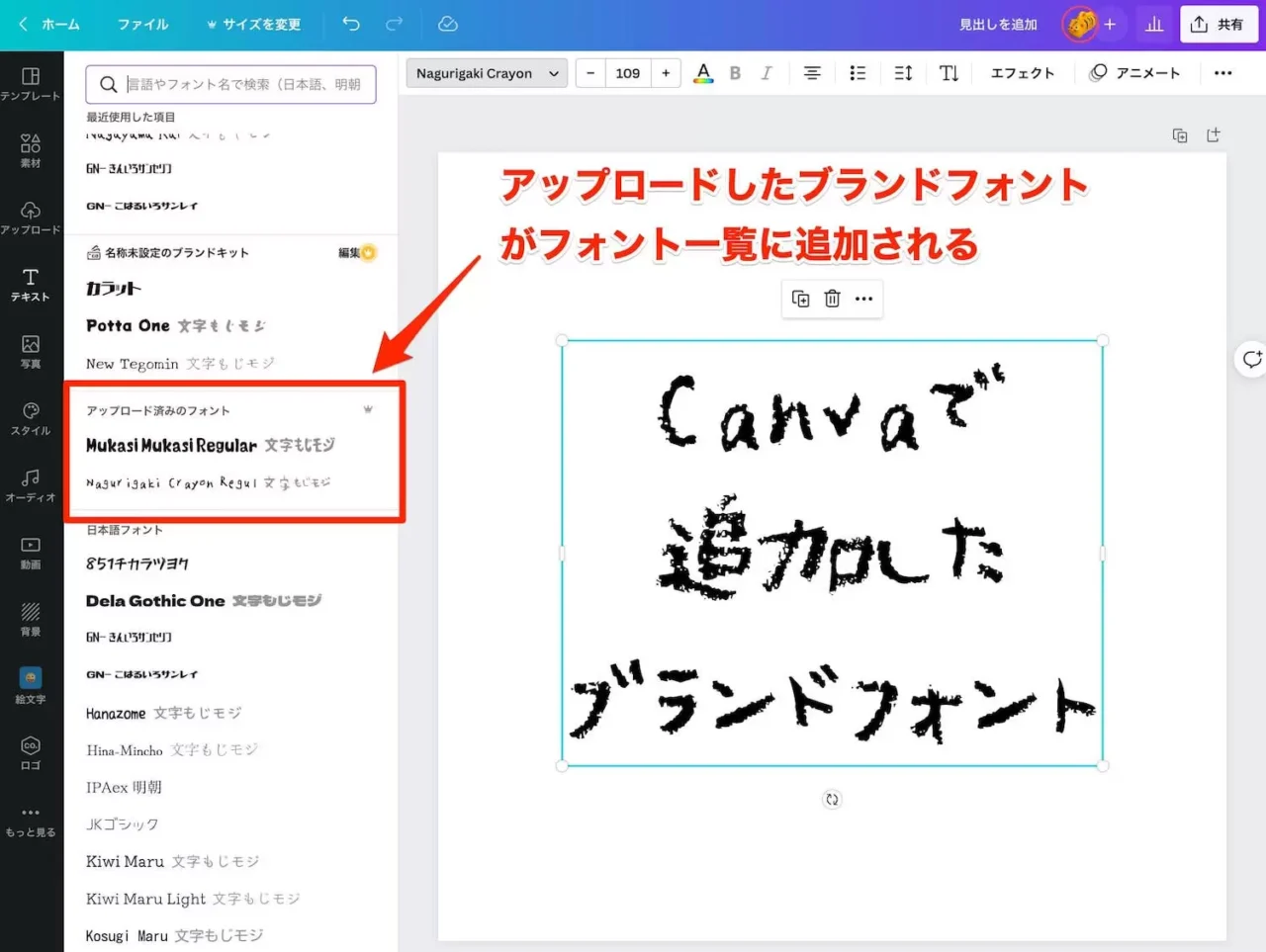Open the 絵文字 emoji app

click(x=31, y=686)
